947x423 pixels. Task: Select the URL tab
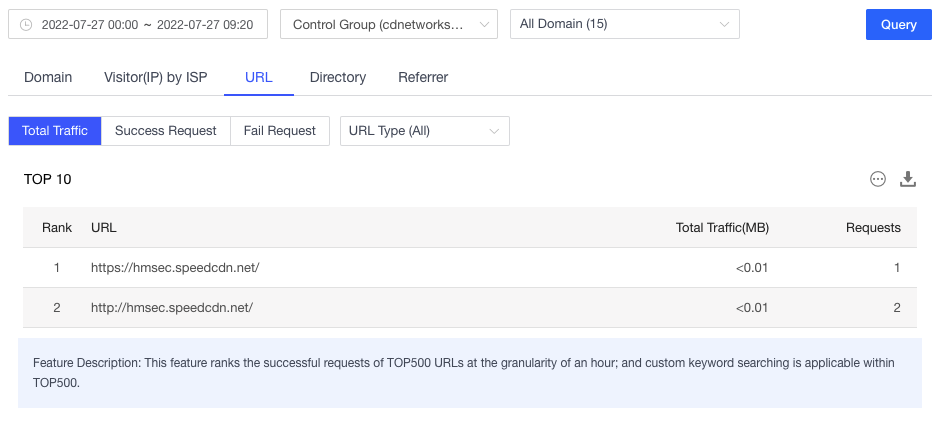pos(259,77)
